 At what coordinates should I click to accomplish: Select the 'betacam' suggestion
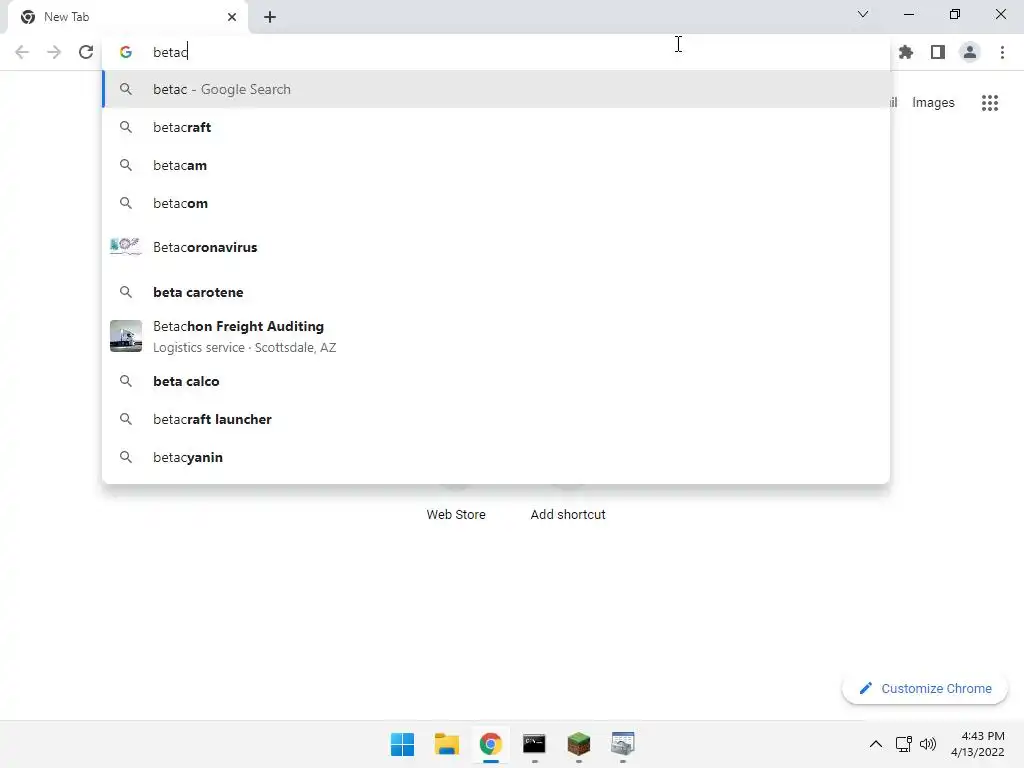pos(496,165)
